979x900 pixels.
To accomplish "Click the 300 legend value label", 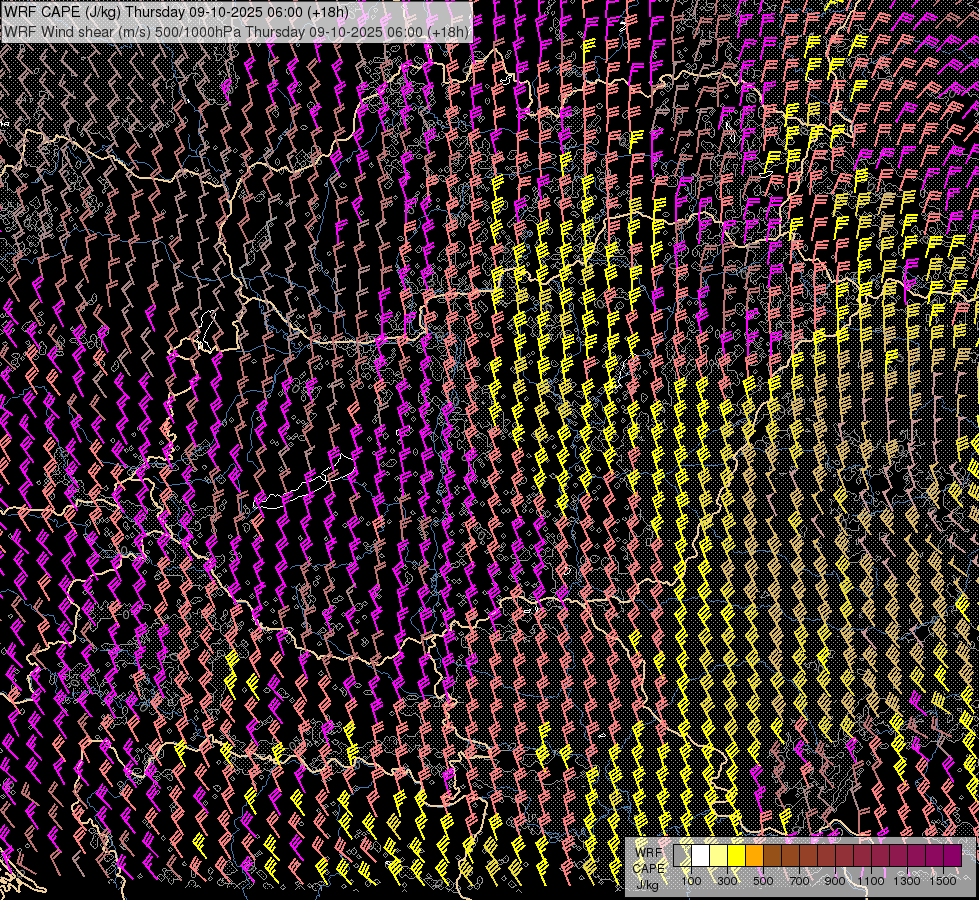I will point(727,880).
